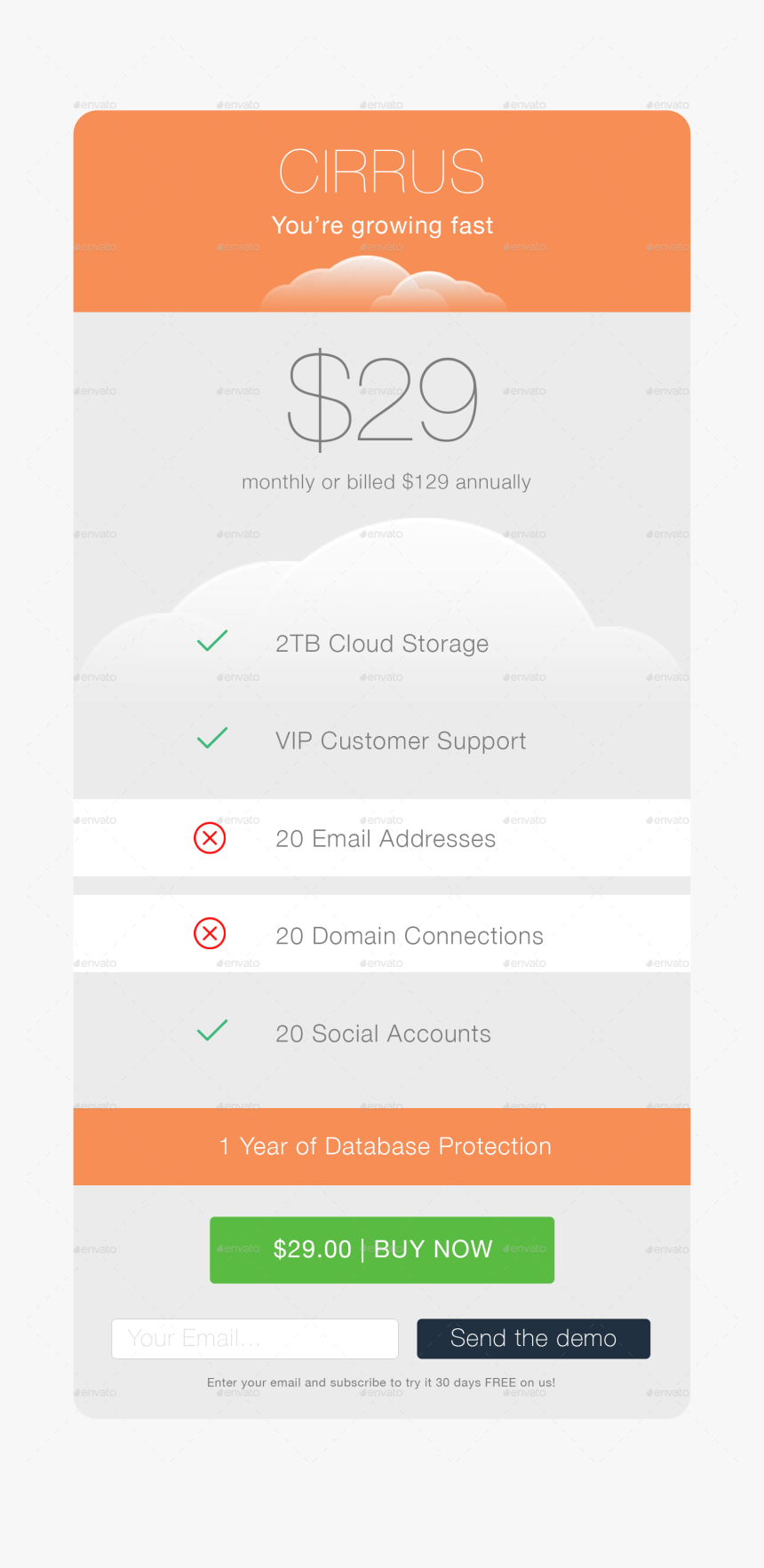Viewport: 764px width, 1568px height.
Task: Click the VIP Customer Support feature text
Action: tap(401, 741)
